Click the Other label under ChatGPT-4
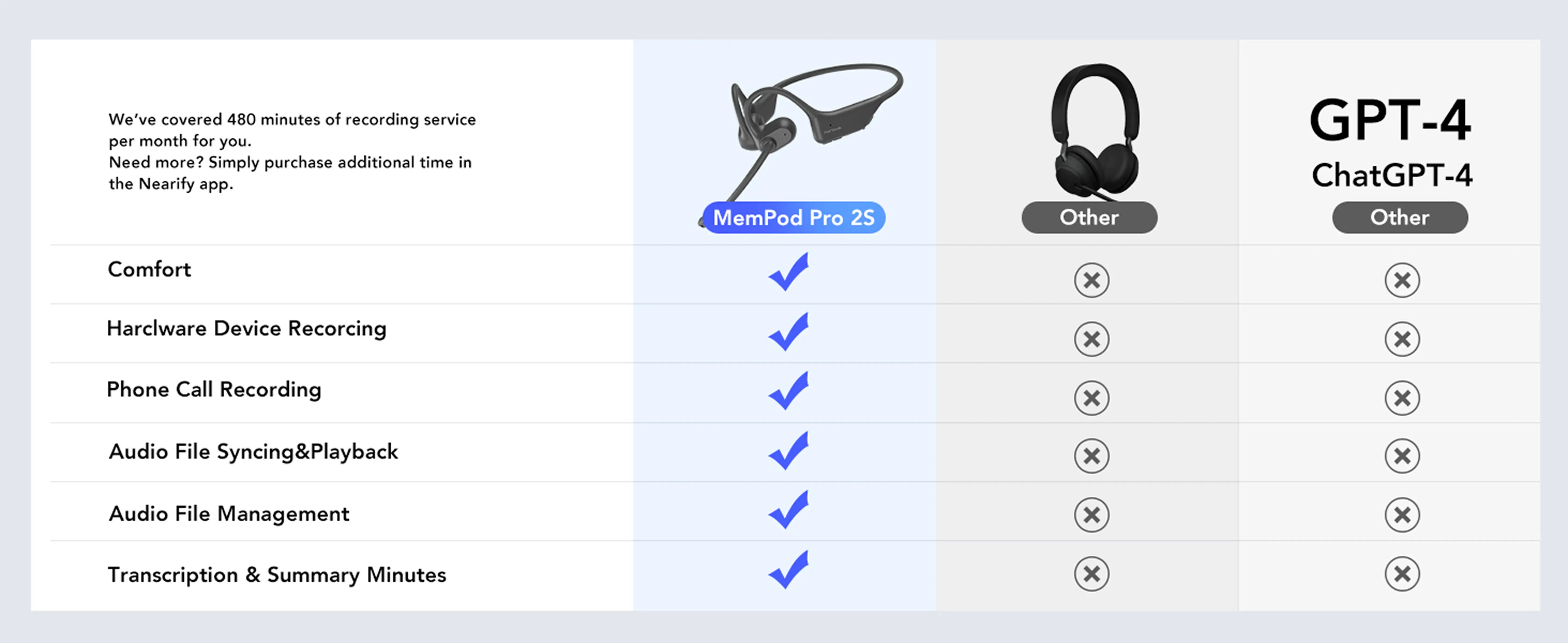Viewport: 1568px width, 643px height. click(x=1400, y=217)
